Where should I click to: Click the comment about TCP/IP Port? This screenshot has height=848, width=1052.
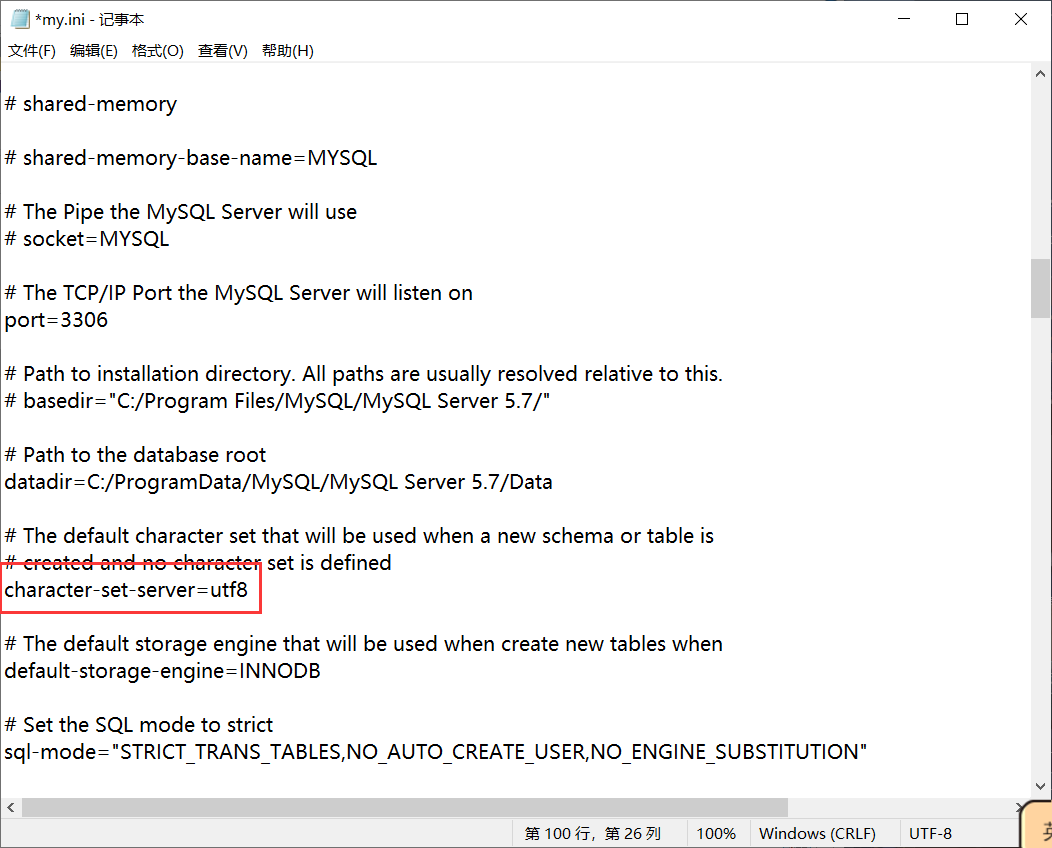pyautogui.click(x=238, y=293)
